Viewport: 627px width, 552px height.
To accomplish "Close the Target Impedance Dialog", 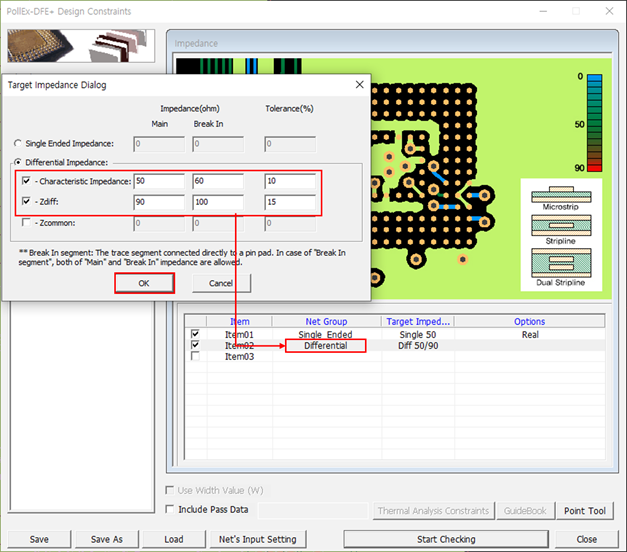I will (x=359, y=85).
